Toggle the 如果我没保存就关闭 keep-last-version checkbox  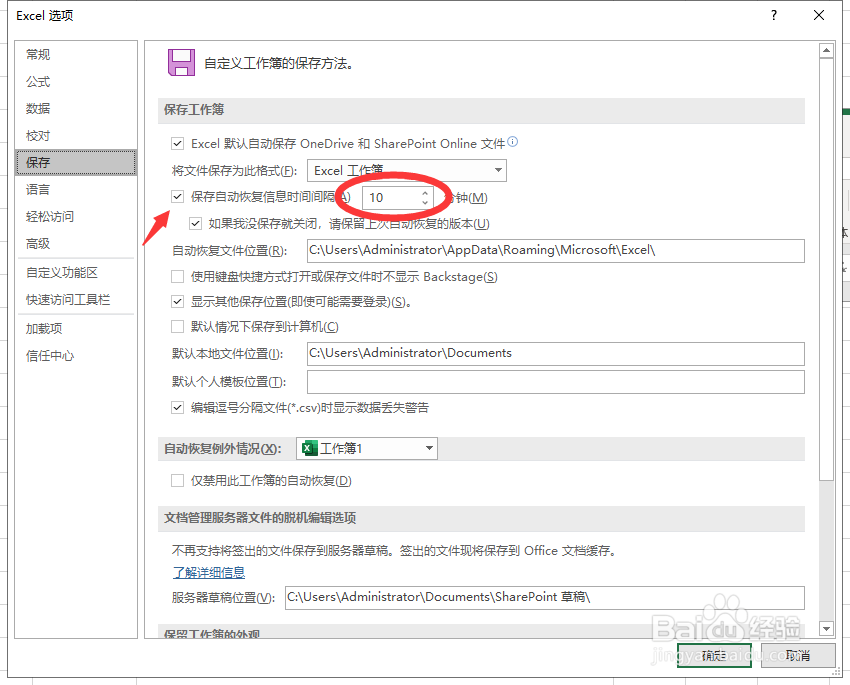[x=195, y=223]
